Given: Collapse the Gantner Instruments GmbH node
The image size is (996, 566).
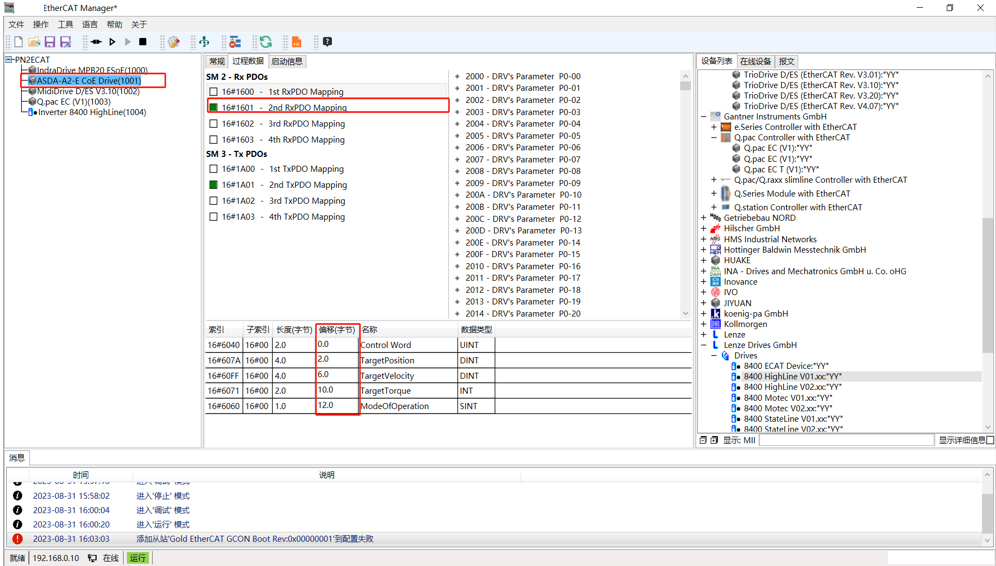Looking at the screenshot, I should (x=703, y=116).
